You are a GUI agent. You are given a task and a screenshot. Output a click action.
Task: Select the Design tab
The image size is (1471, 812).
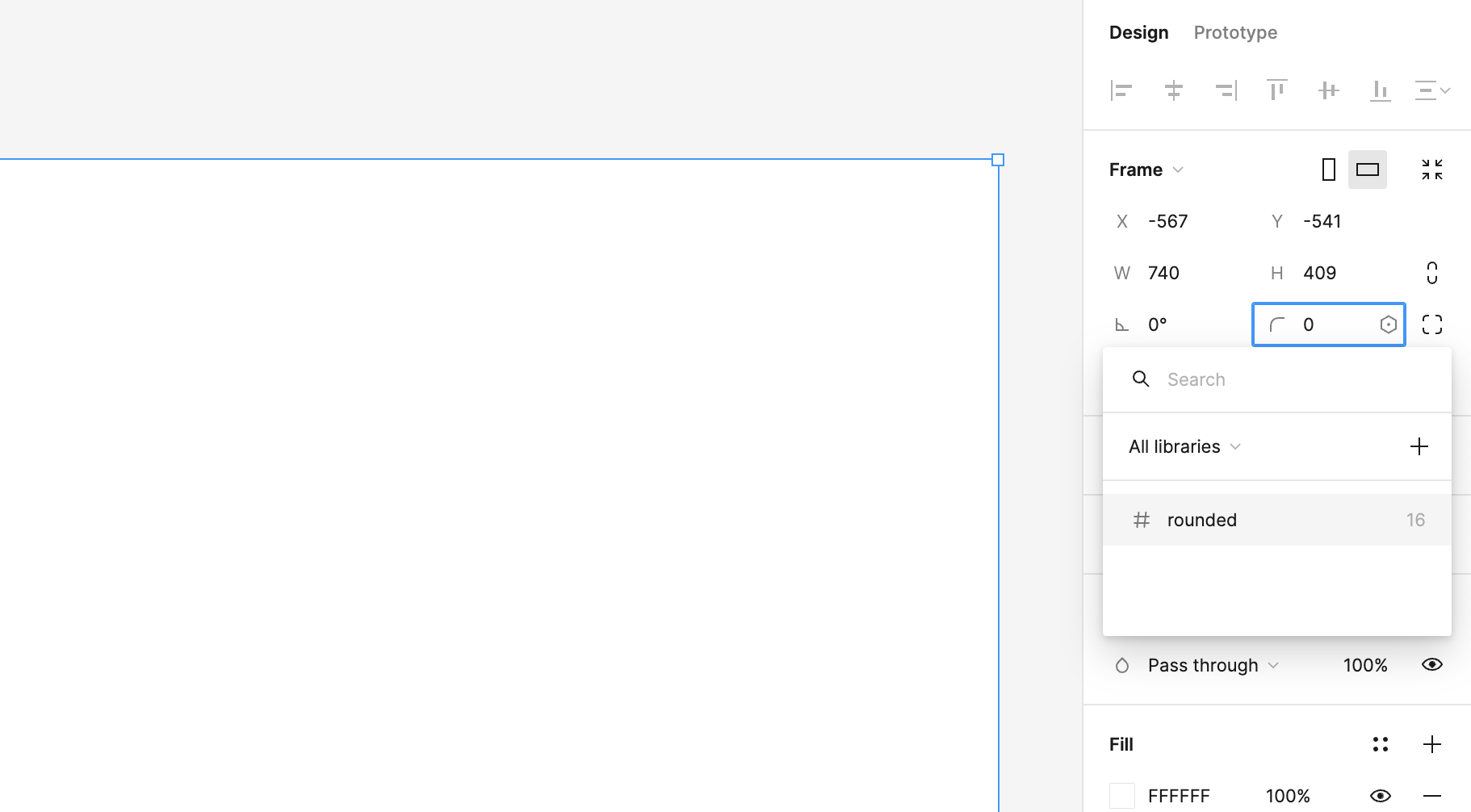pyautogui.click(x=1138, y=32)
